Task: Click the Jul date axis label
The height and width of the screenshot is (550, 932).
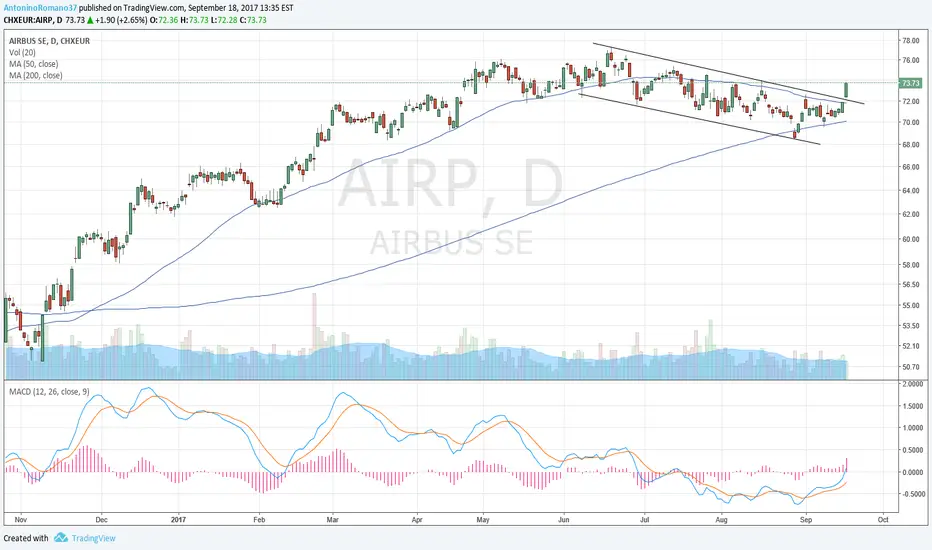Action: point(644,520)
